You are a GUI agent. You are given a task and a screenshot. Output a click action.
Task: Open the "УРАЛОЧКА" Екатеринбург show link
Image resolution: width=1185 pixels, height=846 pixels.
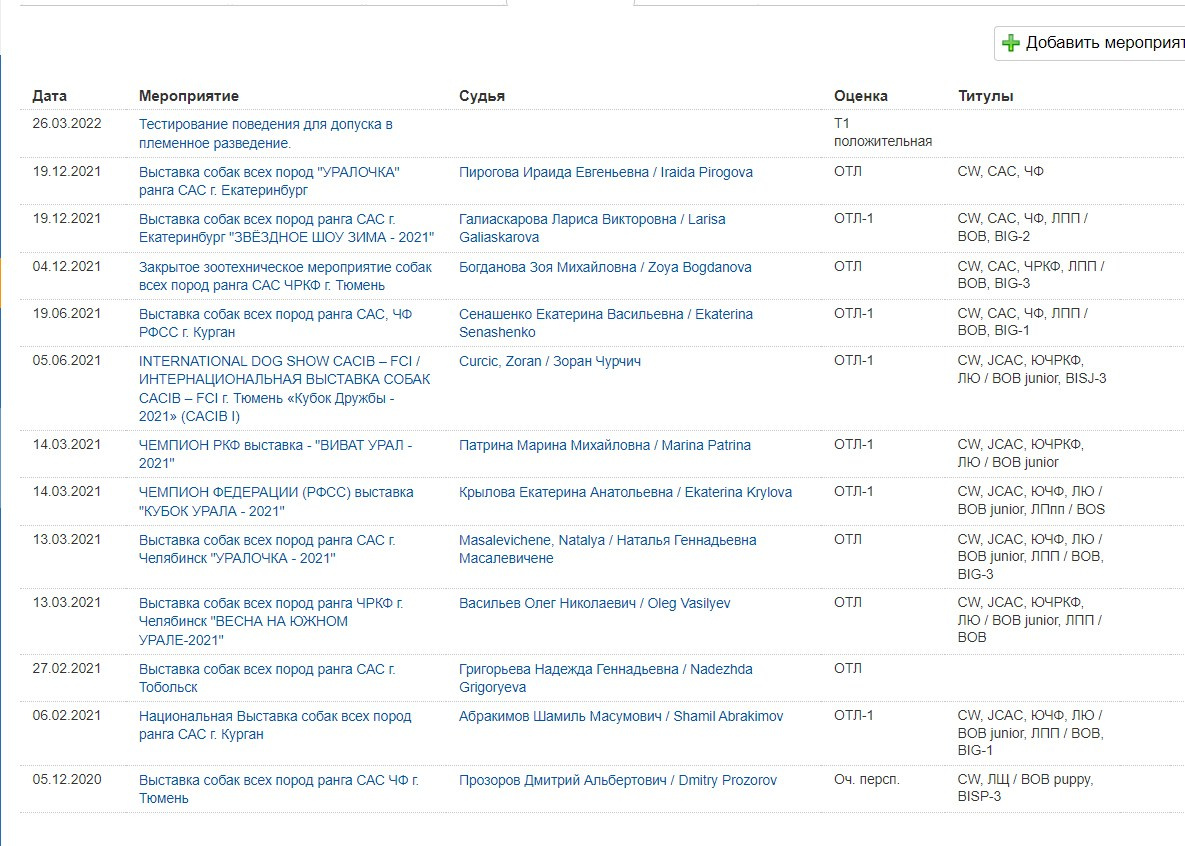[x=269, y=172]
